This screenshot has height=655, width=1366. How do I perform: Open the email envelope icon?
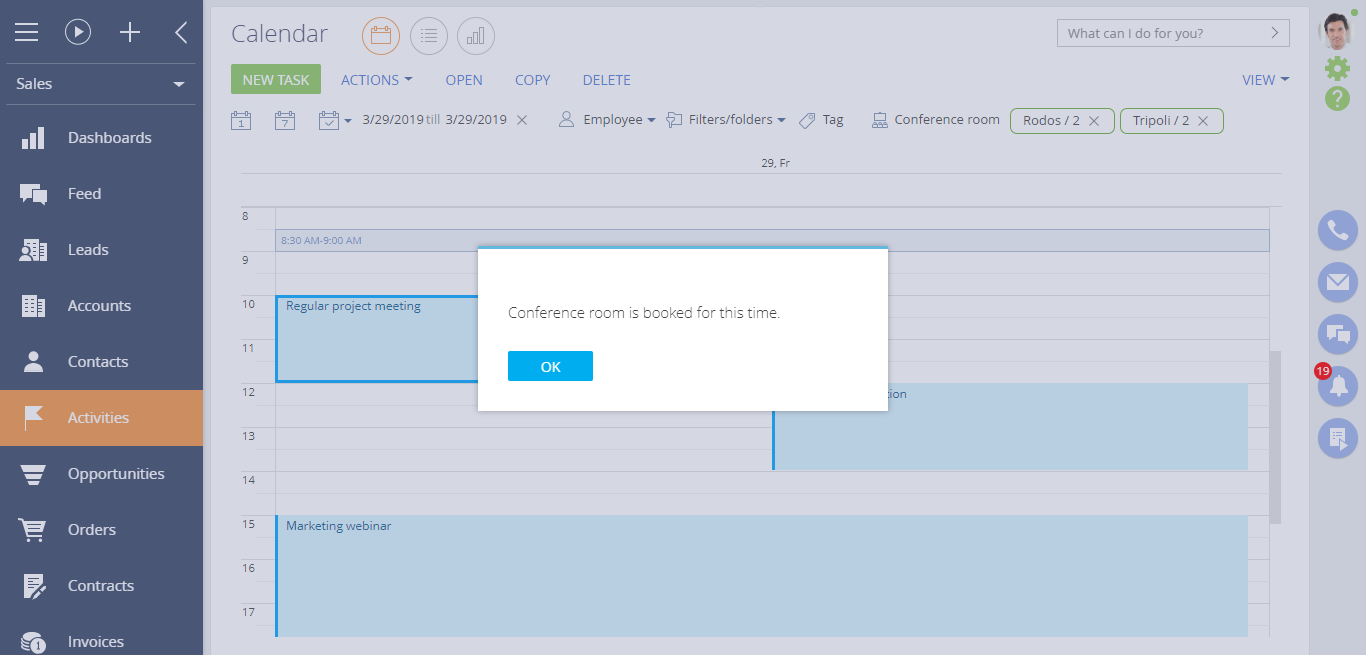pos(1337,283)
